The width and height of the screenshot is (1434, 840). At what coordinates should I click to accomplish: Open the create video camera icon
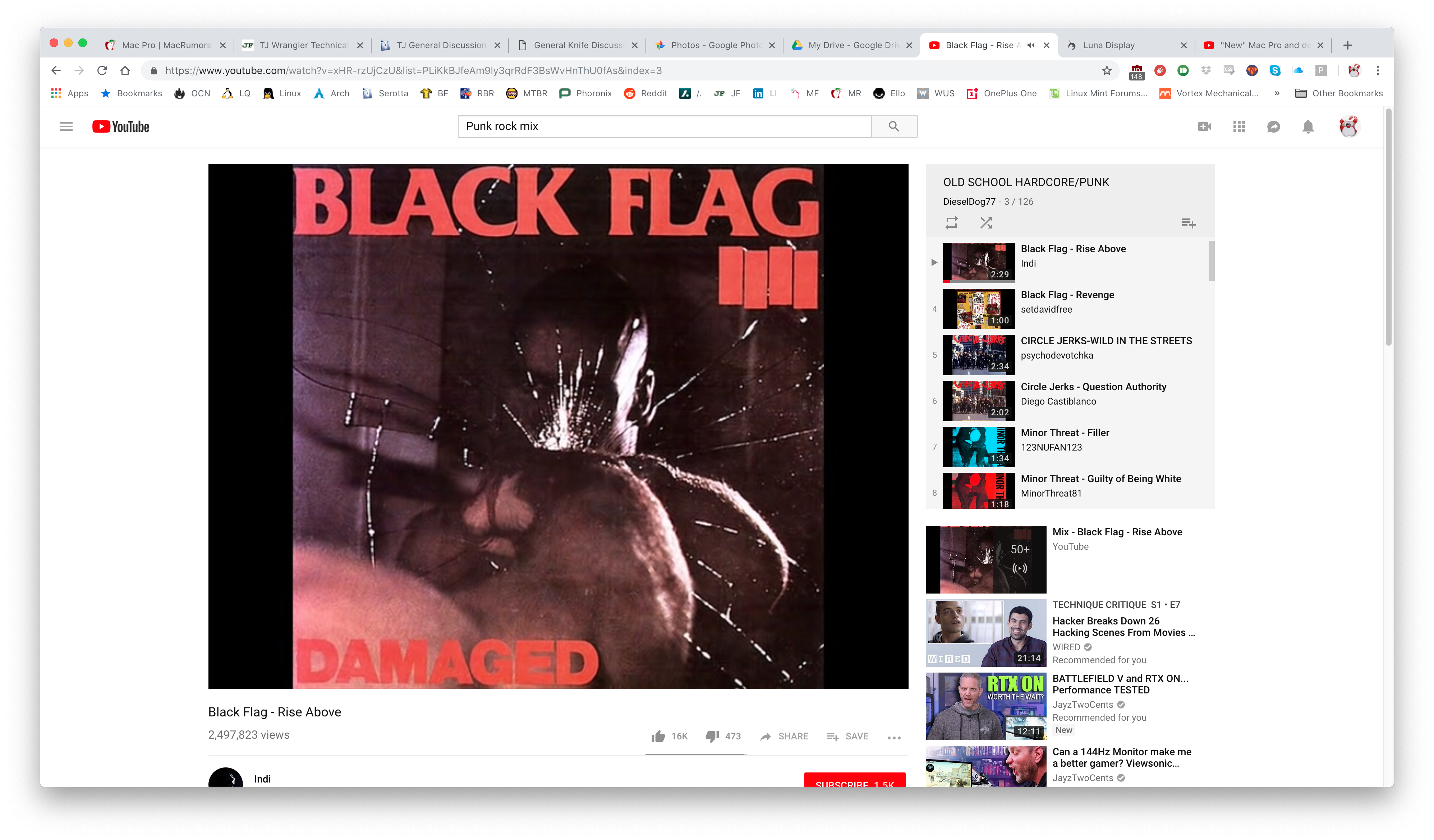tap(1204, 126)
